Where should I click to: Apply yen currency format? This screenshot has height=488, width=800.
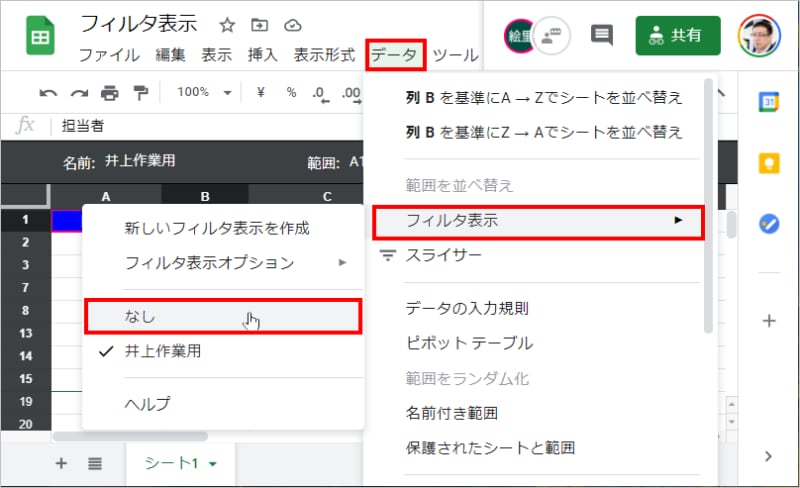click(x=261, y=92)
